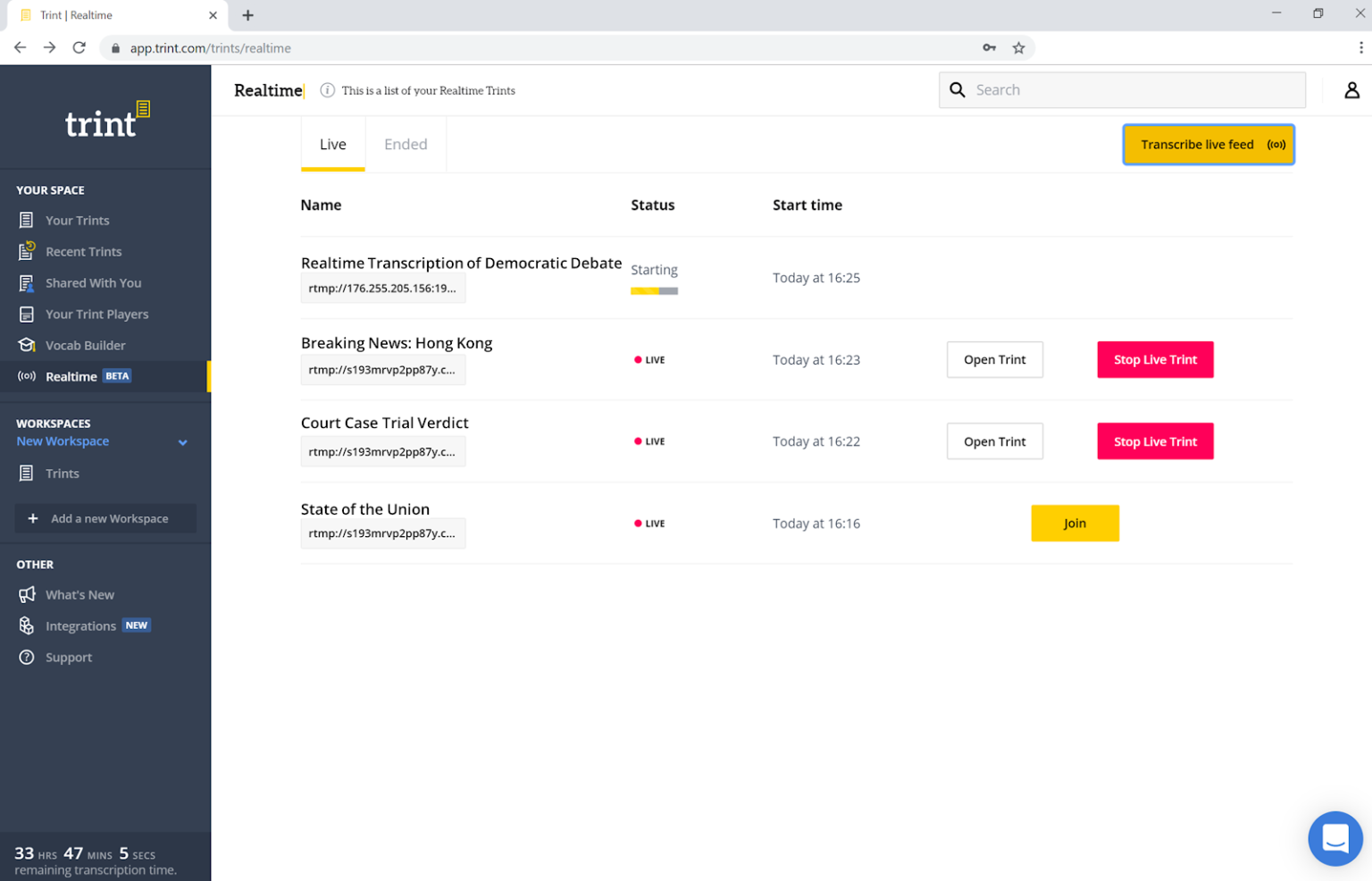Expand the realtime info tooltip icon
The image size is (1372, 881).
click(327, 89)
